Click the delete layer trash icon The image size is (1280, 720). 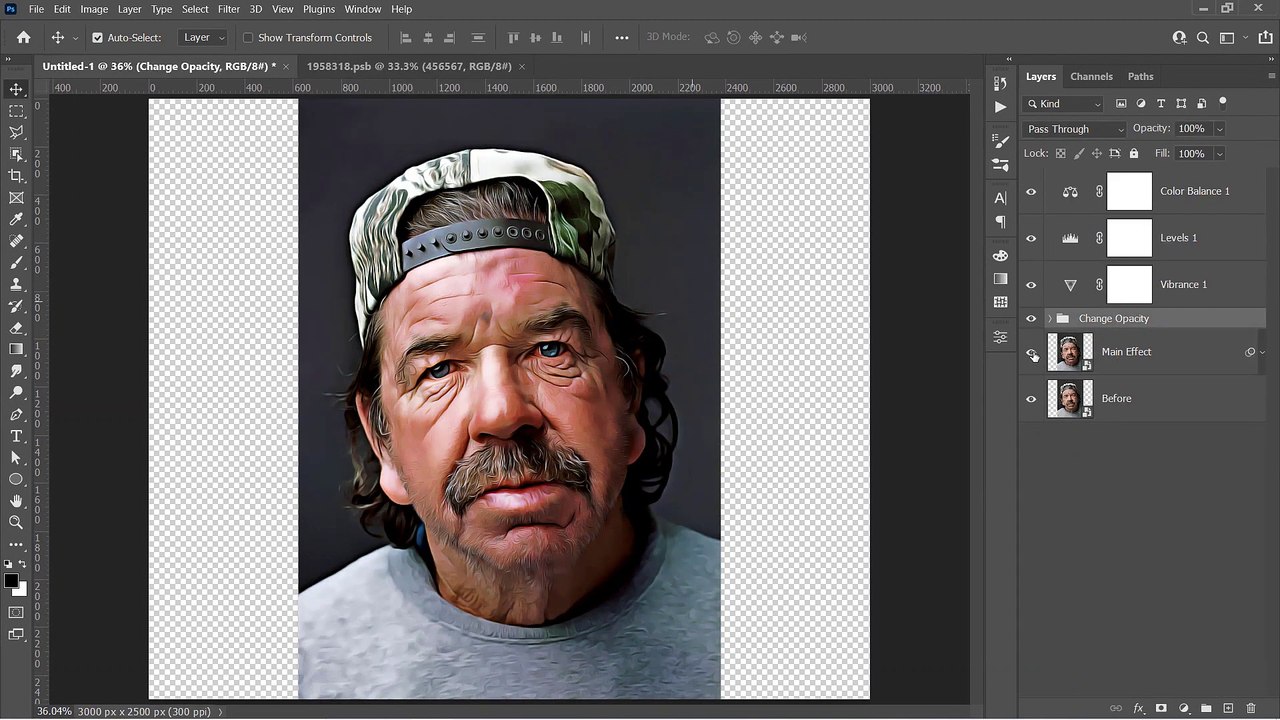[1251, 708]
